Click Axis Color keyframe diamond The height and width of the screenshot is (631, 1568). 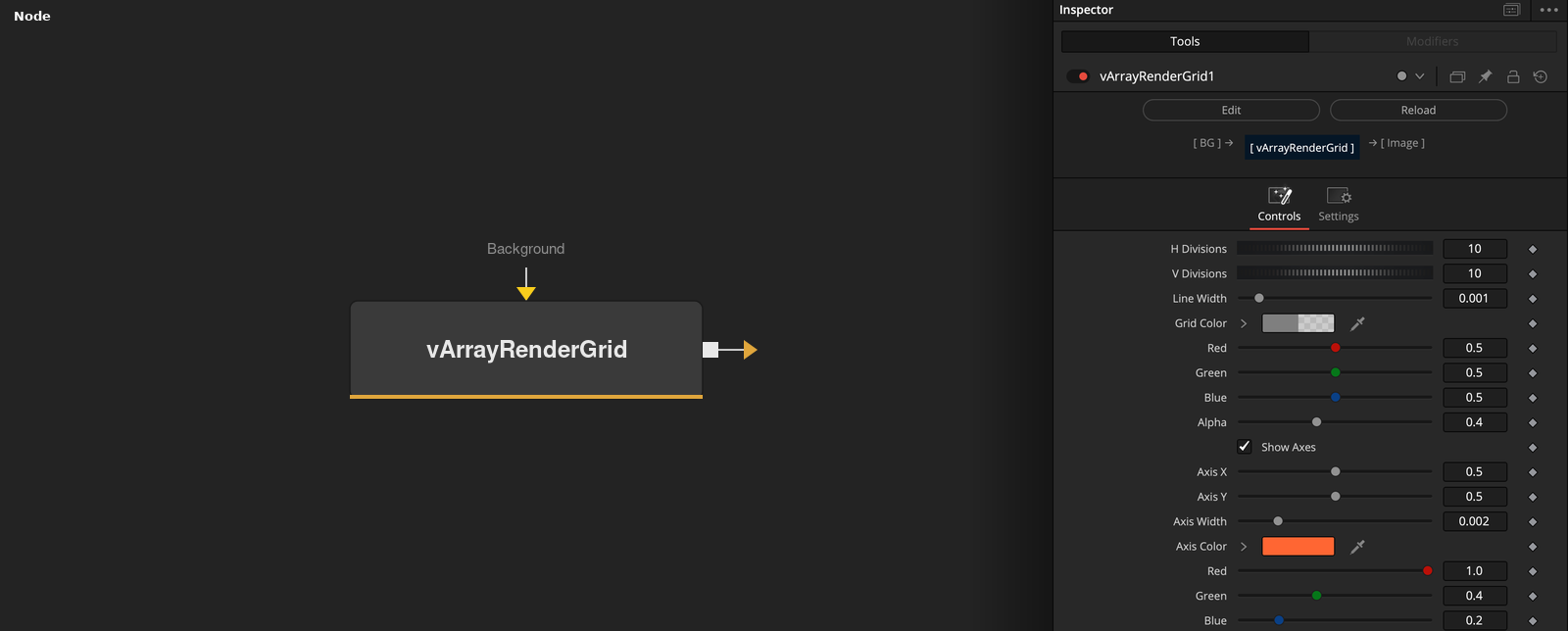click(x=1533, y=547)
